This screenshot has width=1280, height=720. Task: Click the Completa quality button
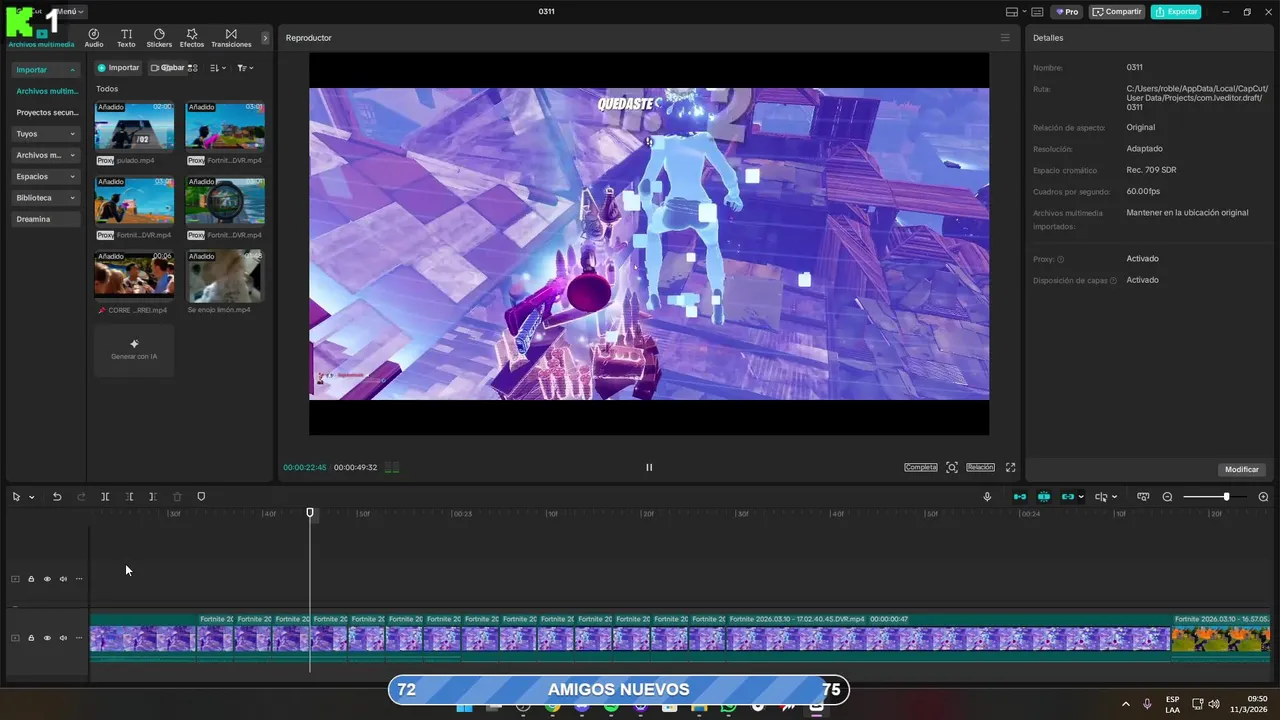click(x=921, y=467)
